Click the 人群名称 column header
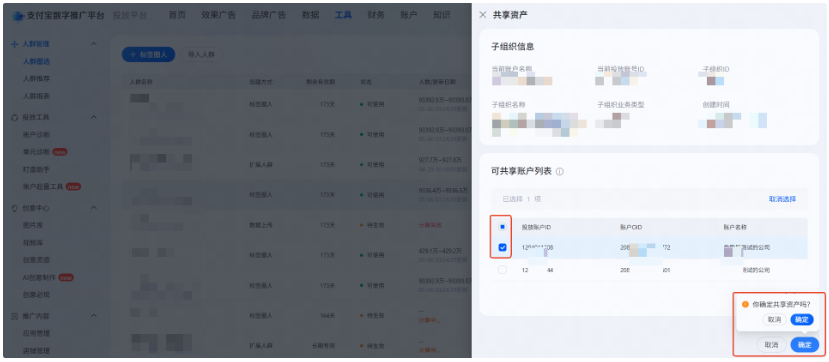This screenshot has height=362, width=829. [x=141, y=82]
